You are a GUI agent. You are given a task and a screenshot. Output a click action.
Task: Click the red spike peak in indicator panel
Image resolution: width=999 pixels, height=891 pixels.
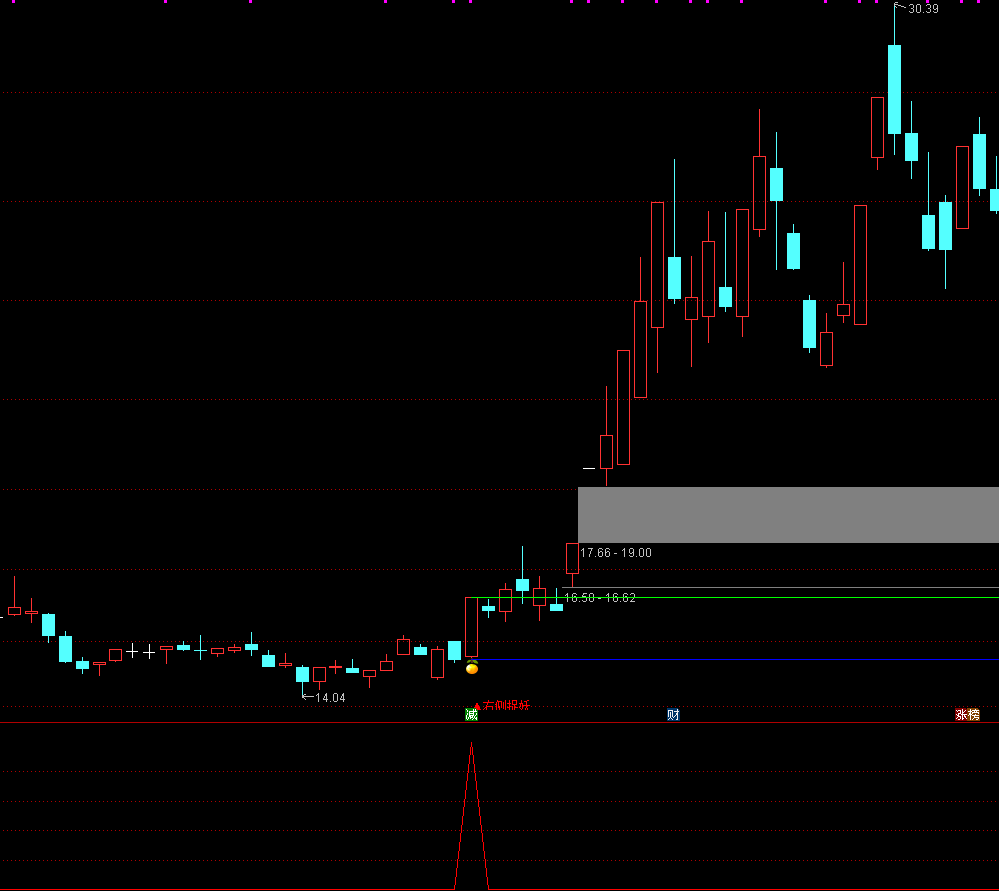tap(472, 745)
